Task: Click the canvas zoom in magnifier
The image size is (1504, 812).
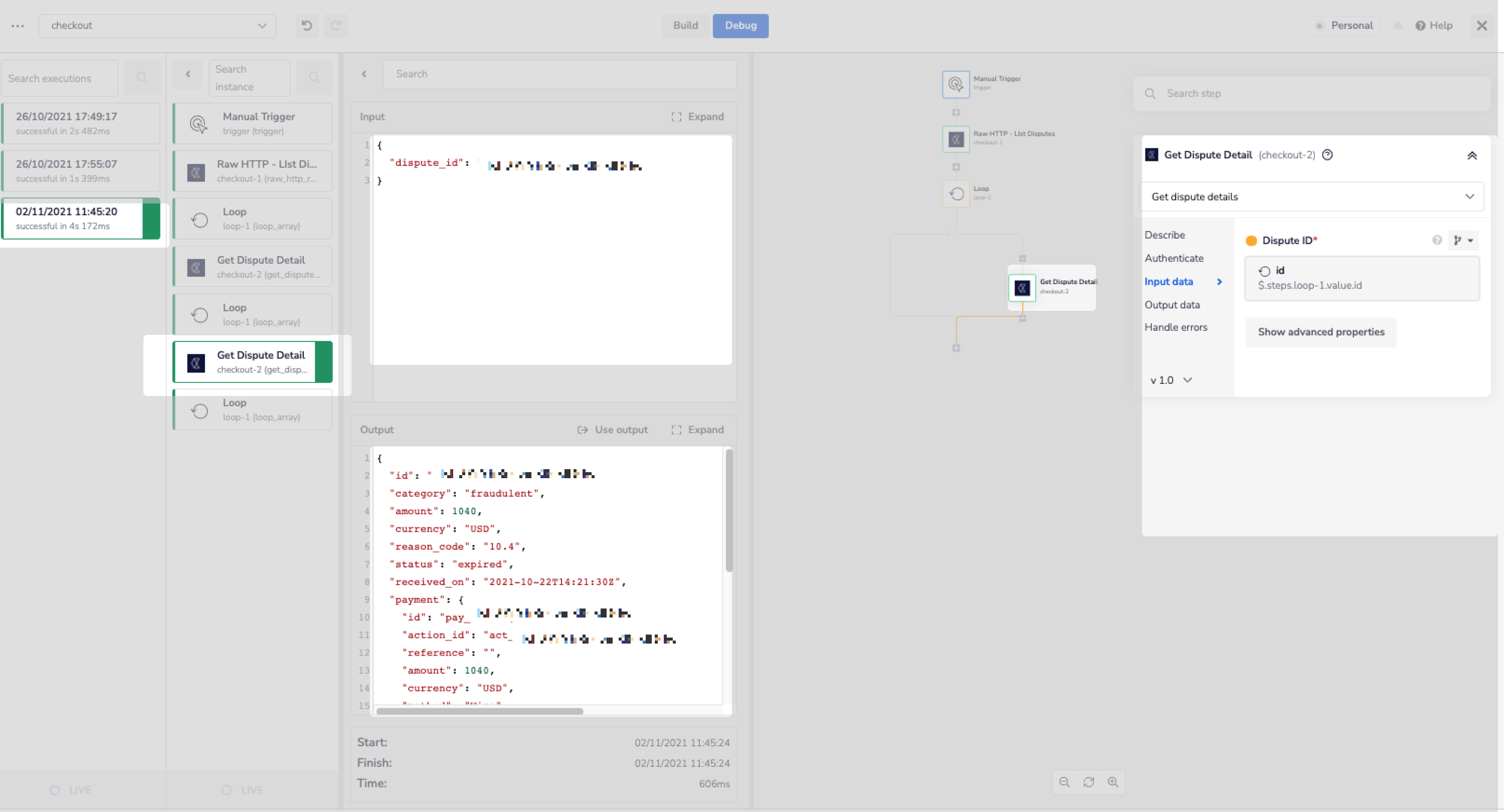Action: [1113, 781]
